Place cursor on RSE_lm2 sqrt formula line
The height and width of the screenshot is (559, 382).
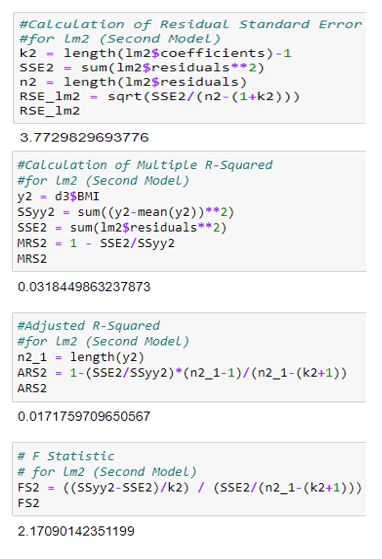[x=160, y=97]
